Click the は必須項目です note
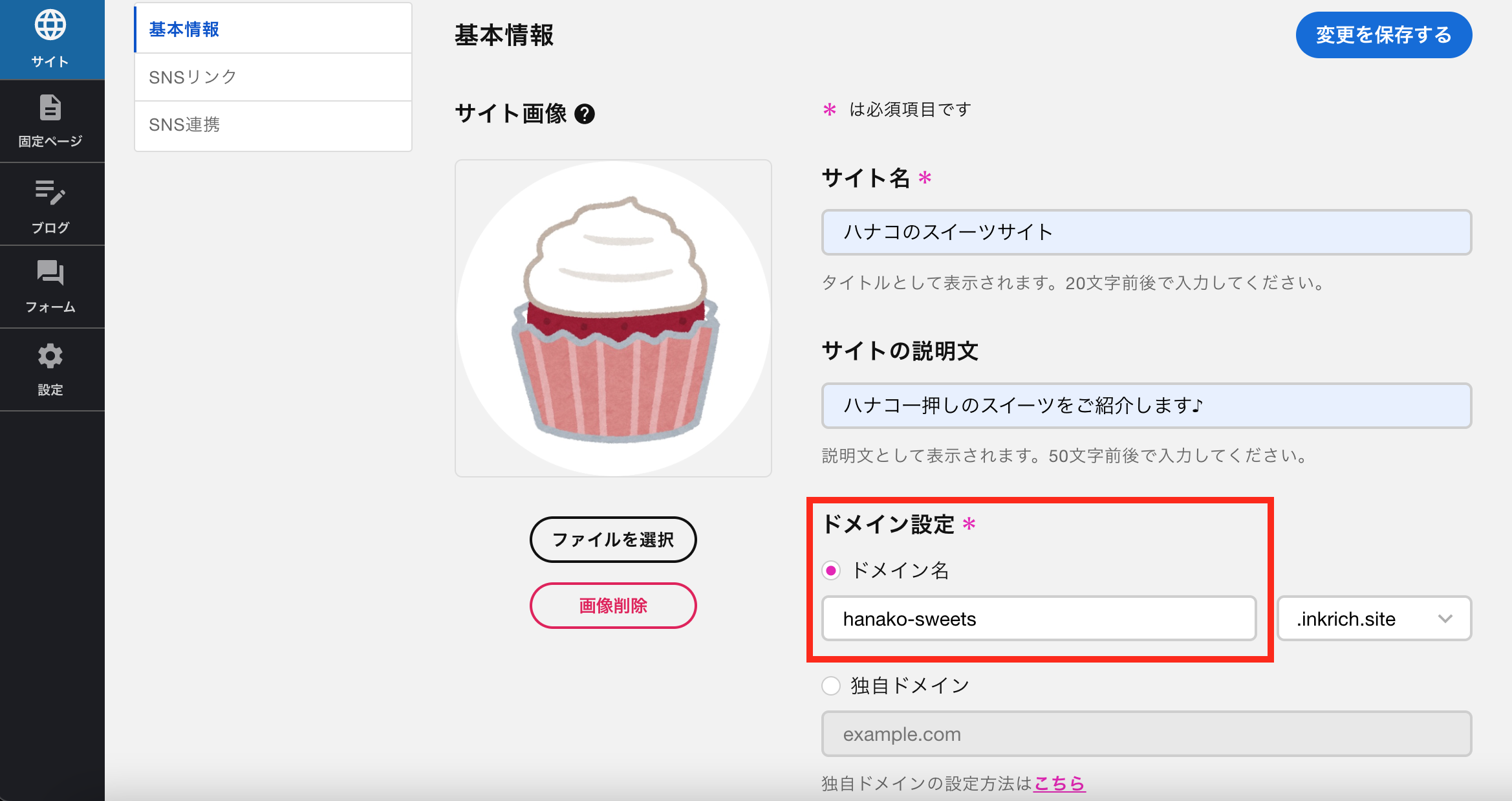The width and height of the screenshot is (1512, 801). click(910, 109)
